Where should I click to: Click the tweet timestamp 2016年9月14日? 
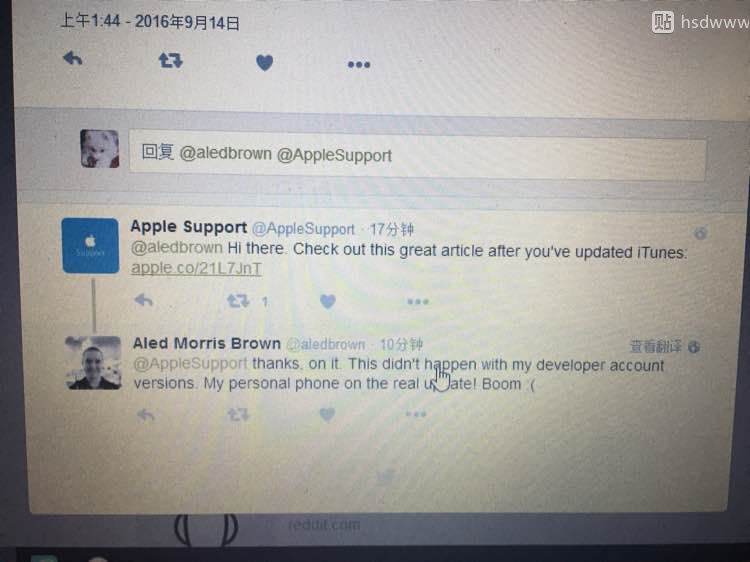click(x=187, y=22)
